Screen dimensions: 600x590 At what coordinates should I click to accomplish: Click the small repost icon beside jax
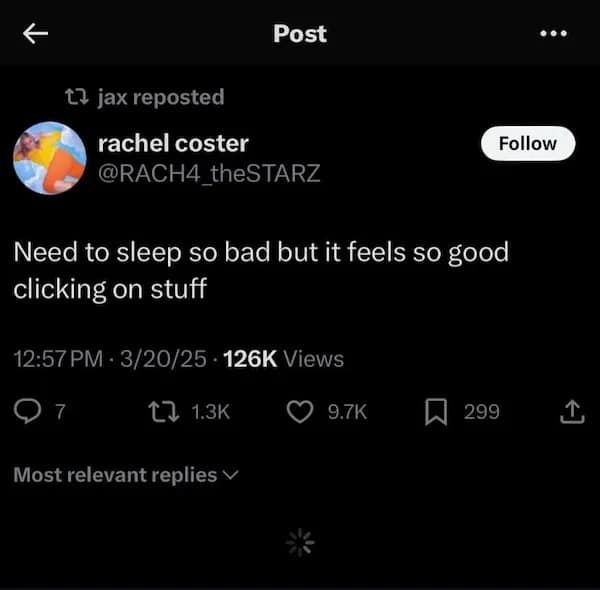coord(74,97)
